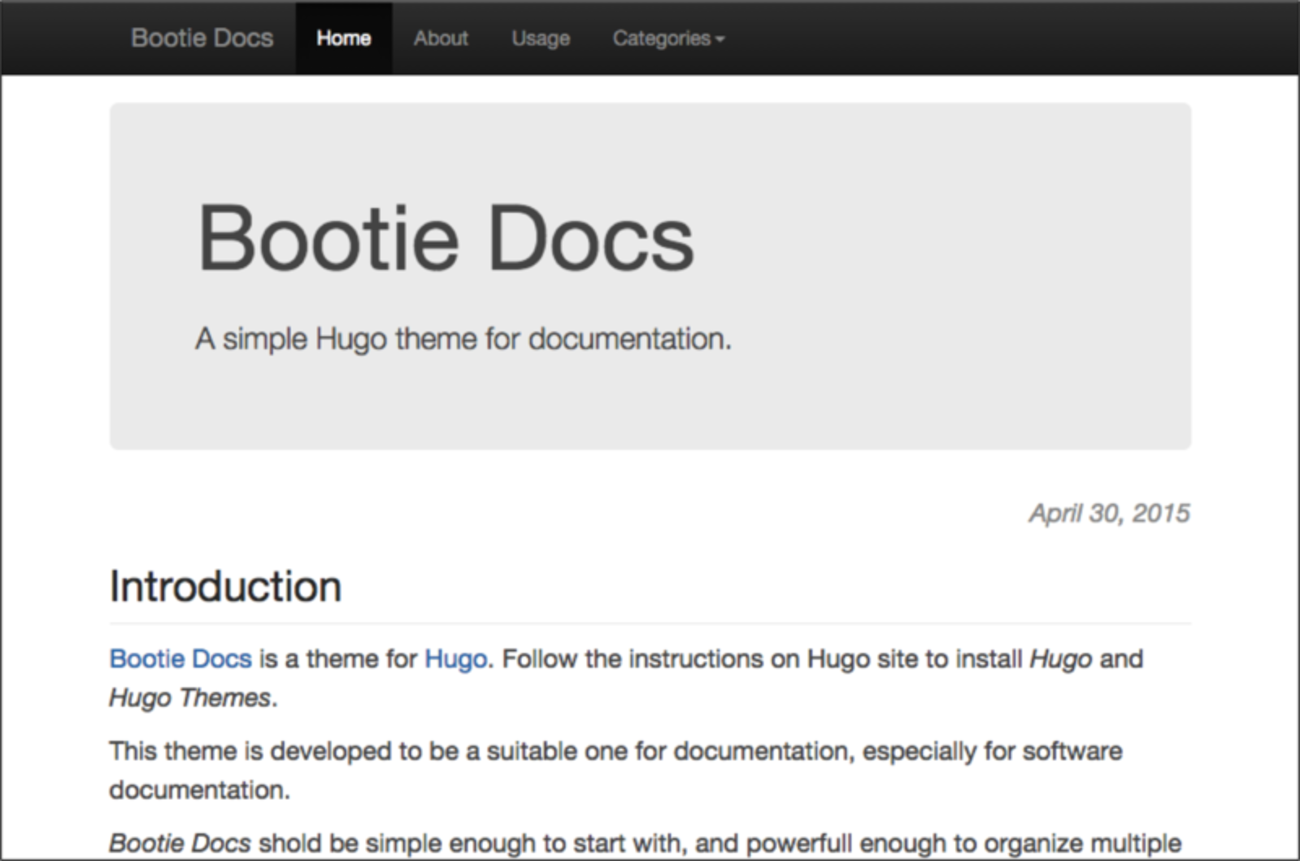Click italic Hugo after the word install
The height and width of the screenshot is (861, 1300).
pyautogui.click(x=1060, y=659)
